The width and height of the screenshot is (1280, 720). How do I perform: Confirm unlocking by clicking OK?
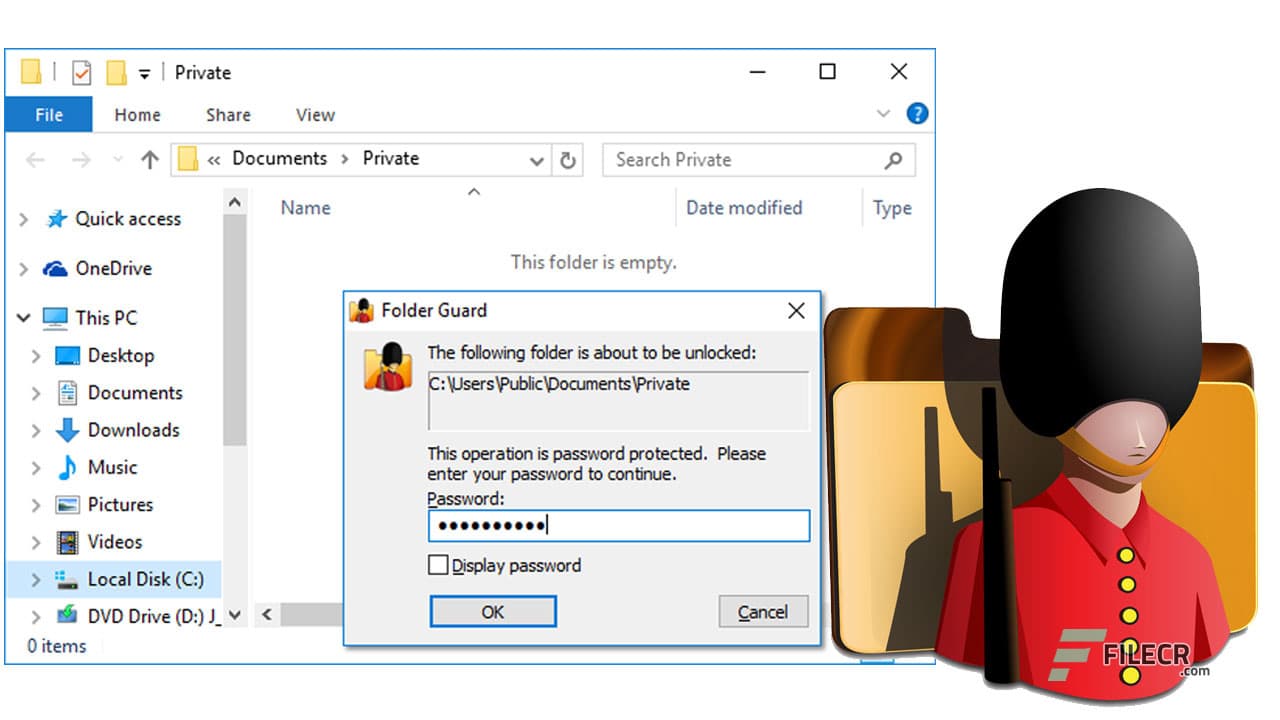pyautogui.click(x=492, y=611)
